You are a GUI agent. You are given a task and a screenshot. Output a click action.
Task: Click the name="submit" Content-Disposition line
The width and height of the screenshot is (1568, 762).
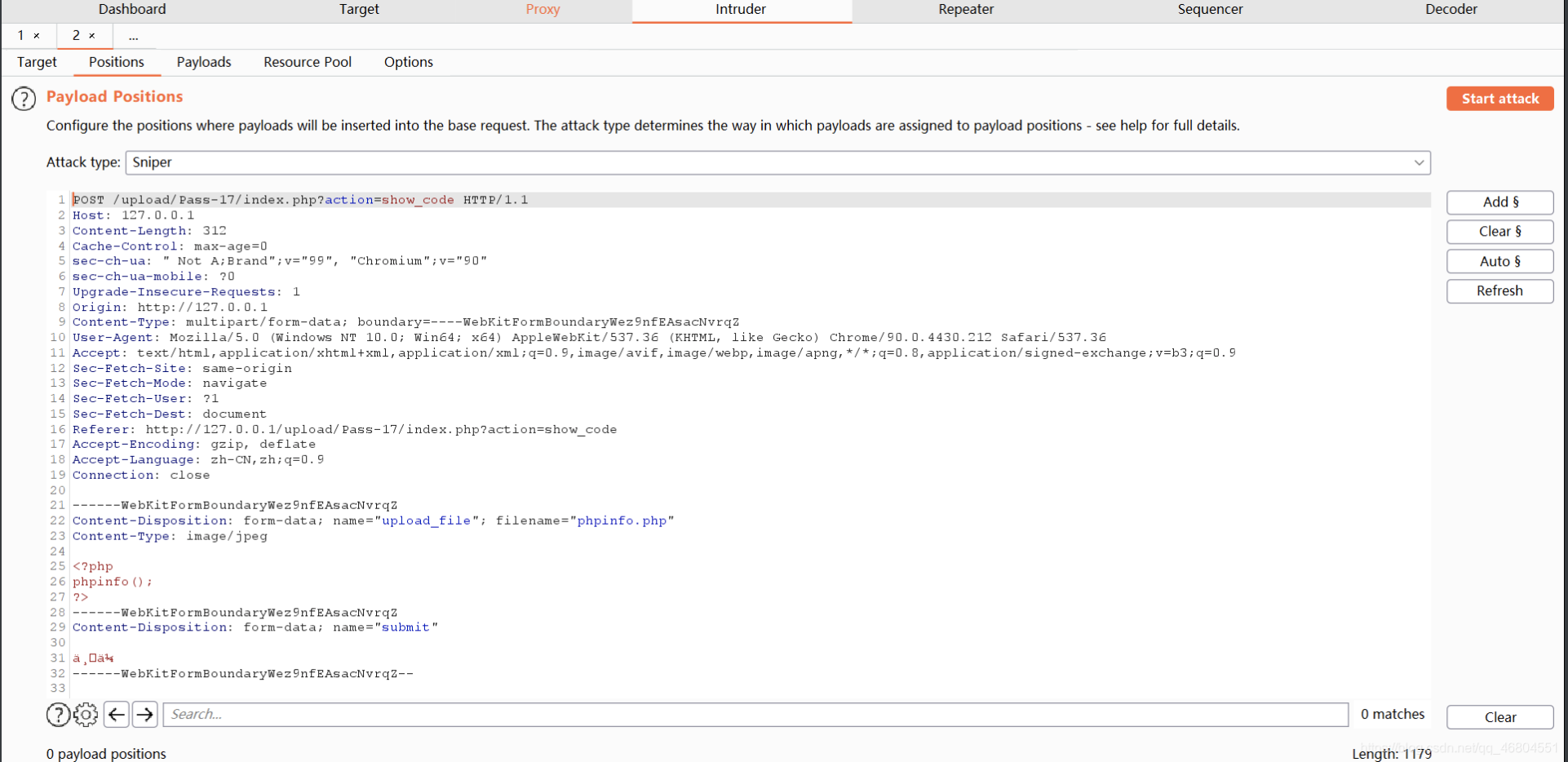click(x=255, y=628)
